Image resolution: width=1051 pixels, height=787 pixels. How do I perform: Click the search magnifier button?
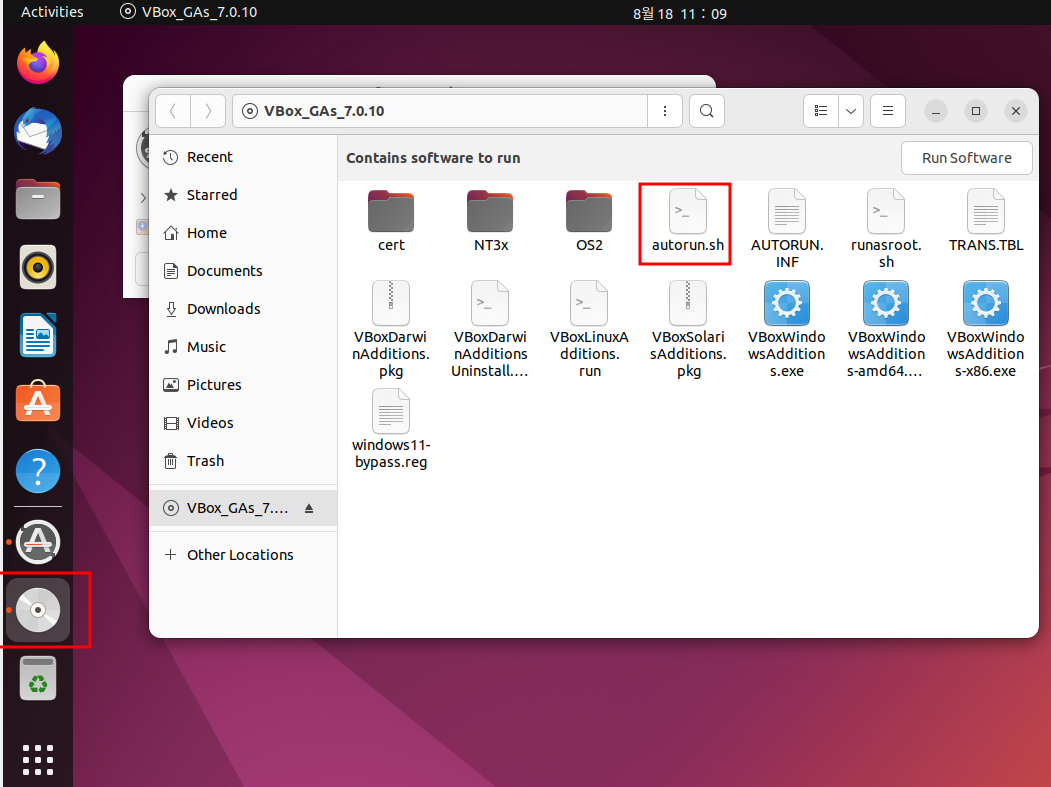(x=706, y=111)
